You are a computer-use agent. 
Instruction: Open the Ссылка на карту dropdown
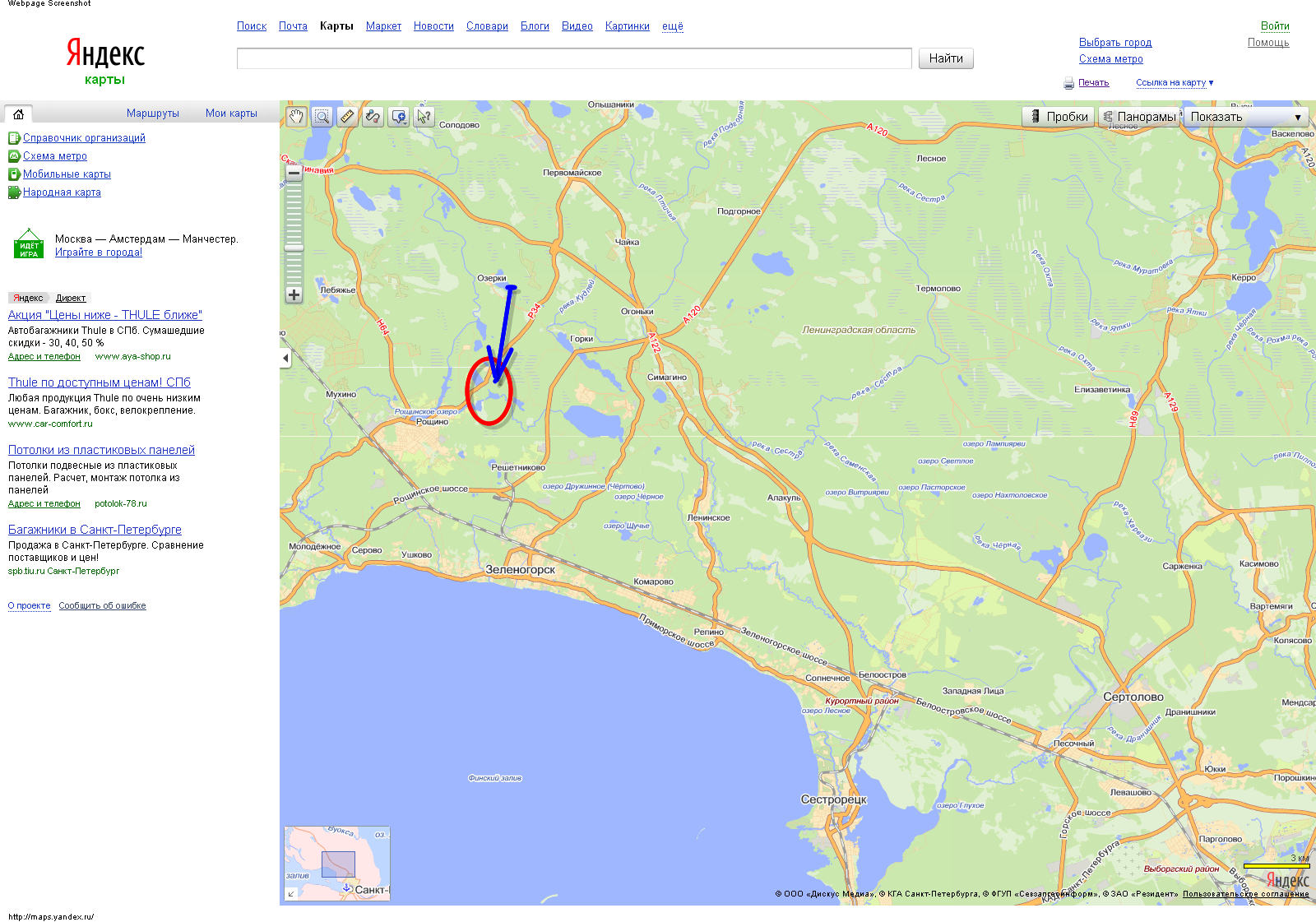point(1175,83)
